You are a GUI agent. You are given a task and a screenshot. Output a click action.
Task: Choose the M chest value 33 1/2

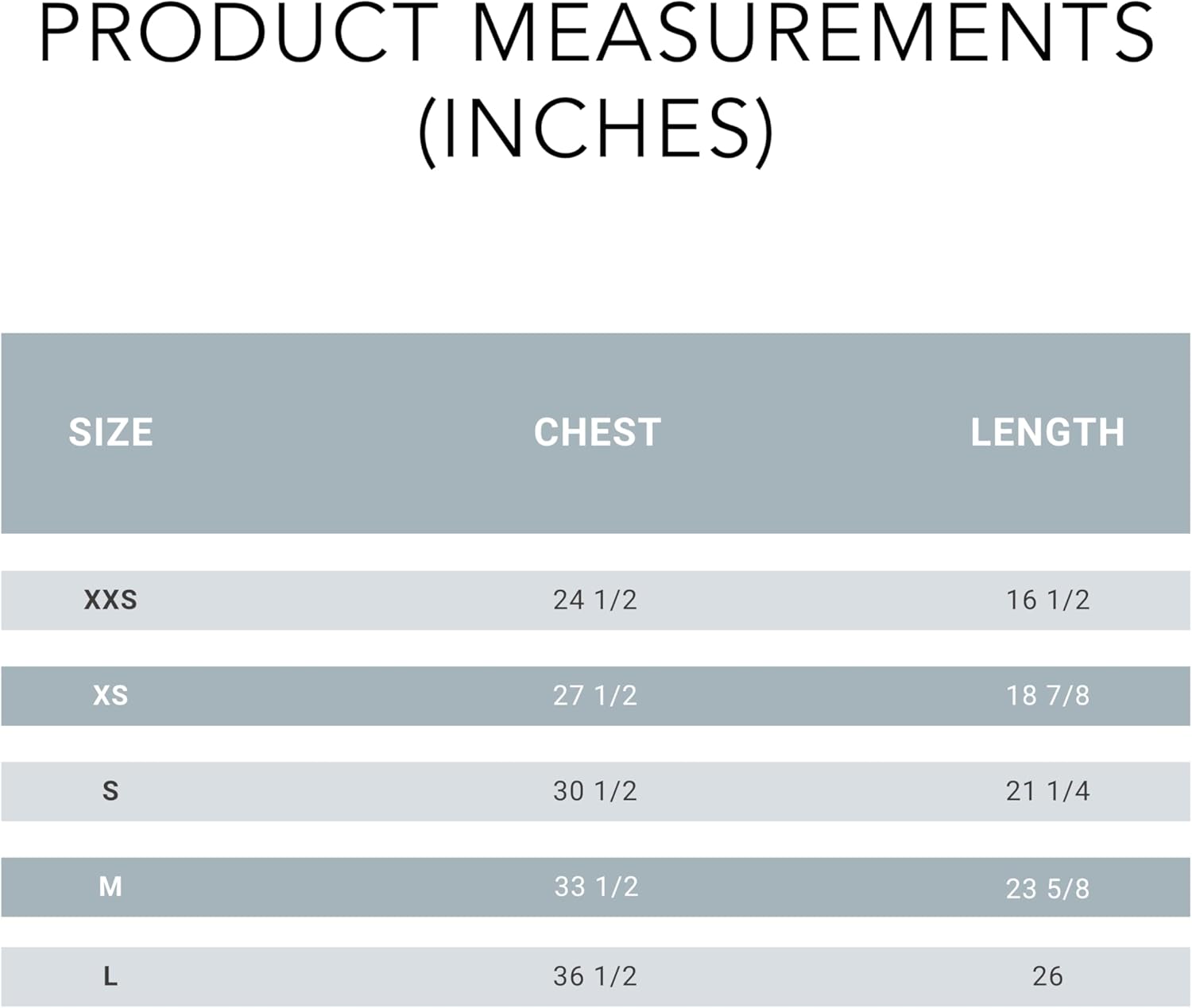[x=596, y=886]
